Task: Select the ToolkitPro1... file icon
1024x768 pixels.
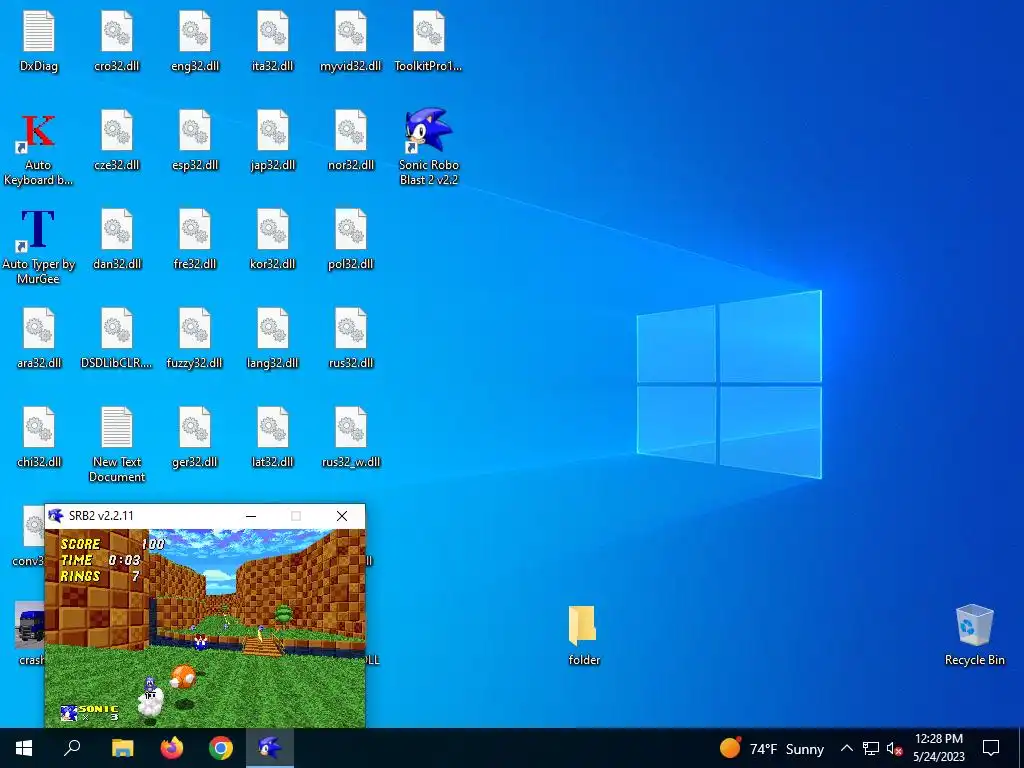Action: point(428,41)
